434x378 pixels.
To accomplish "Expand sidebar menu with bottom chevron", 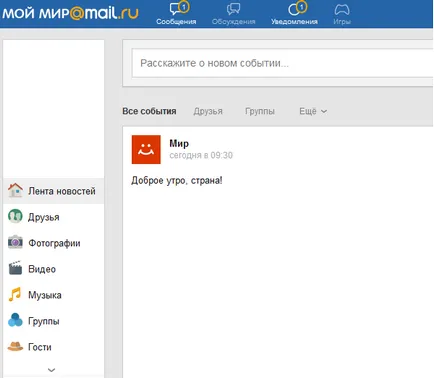I will click(x=51, y=370).
